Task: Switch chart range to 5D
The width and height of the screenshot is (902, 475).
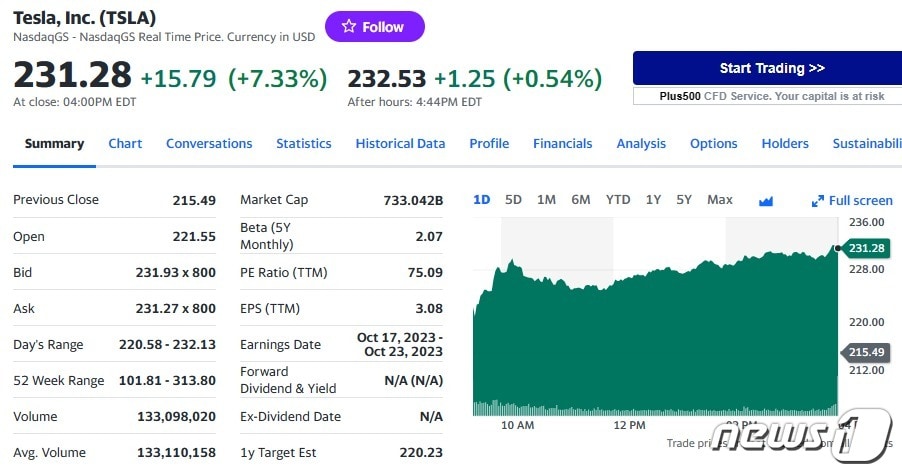Action: [x=513, y=200]
